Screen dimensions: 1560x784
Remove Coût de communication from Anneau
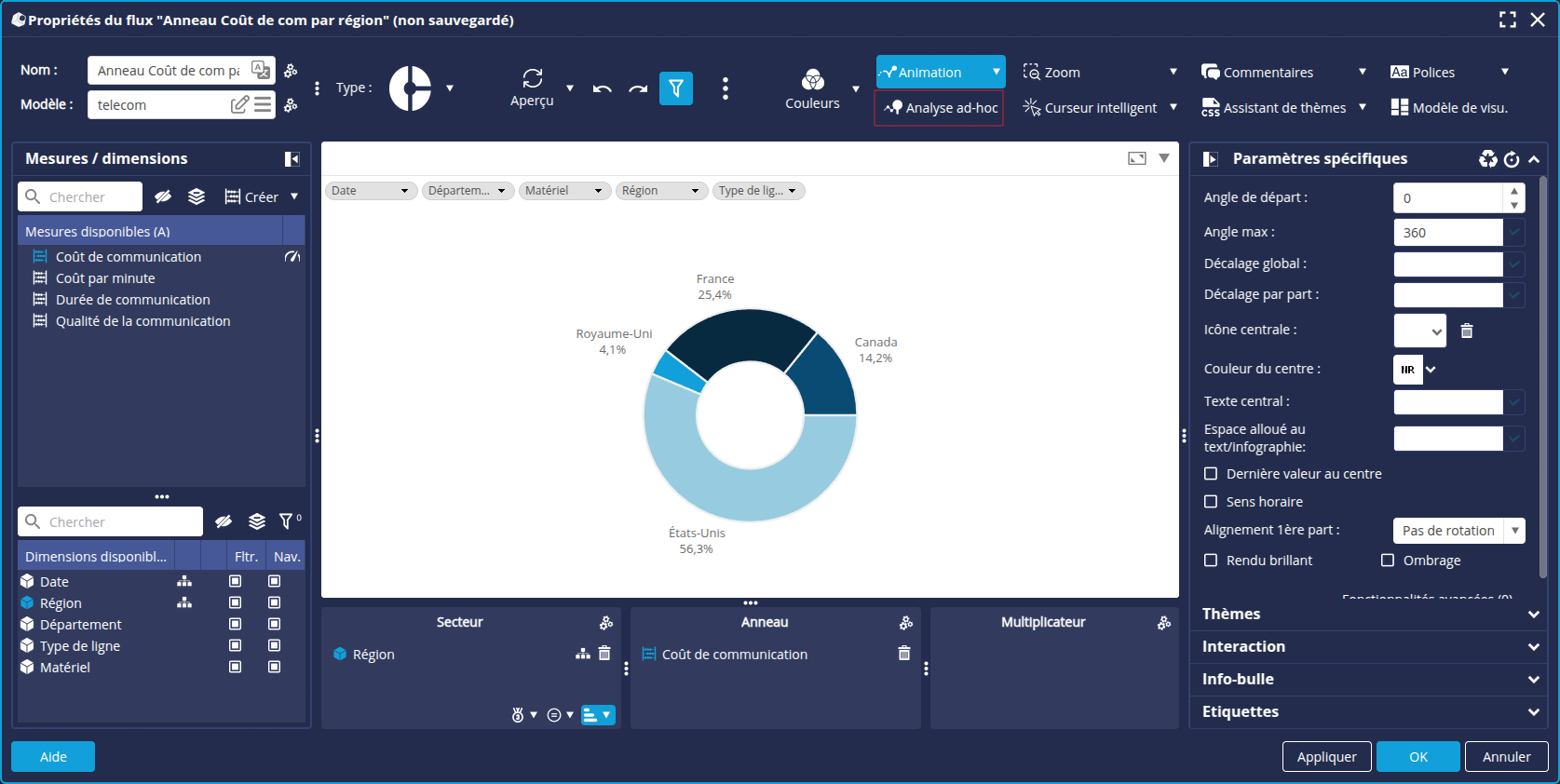903,654
